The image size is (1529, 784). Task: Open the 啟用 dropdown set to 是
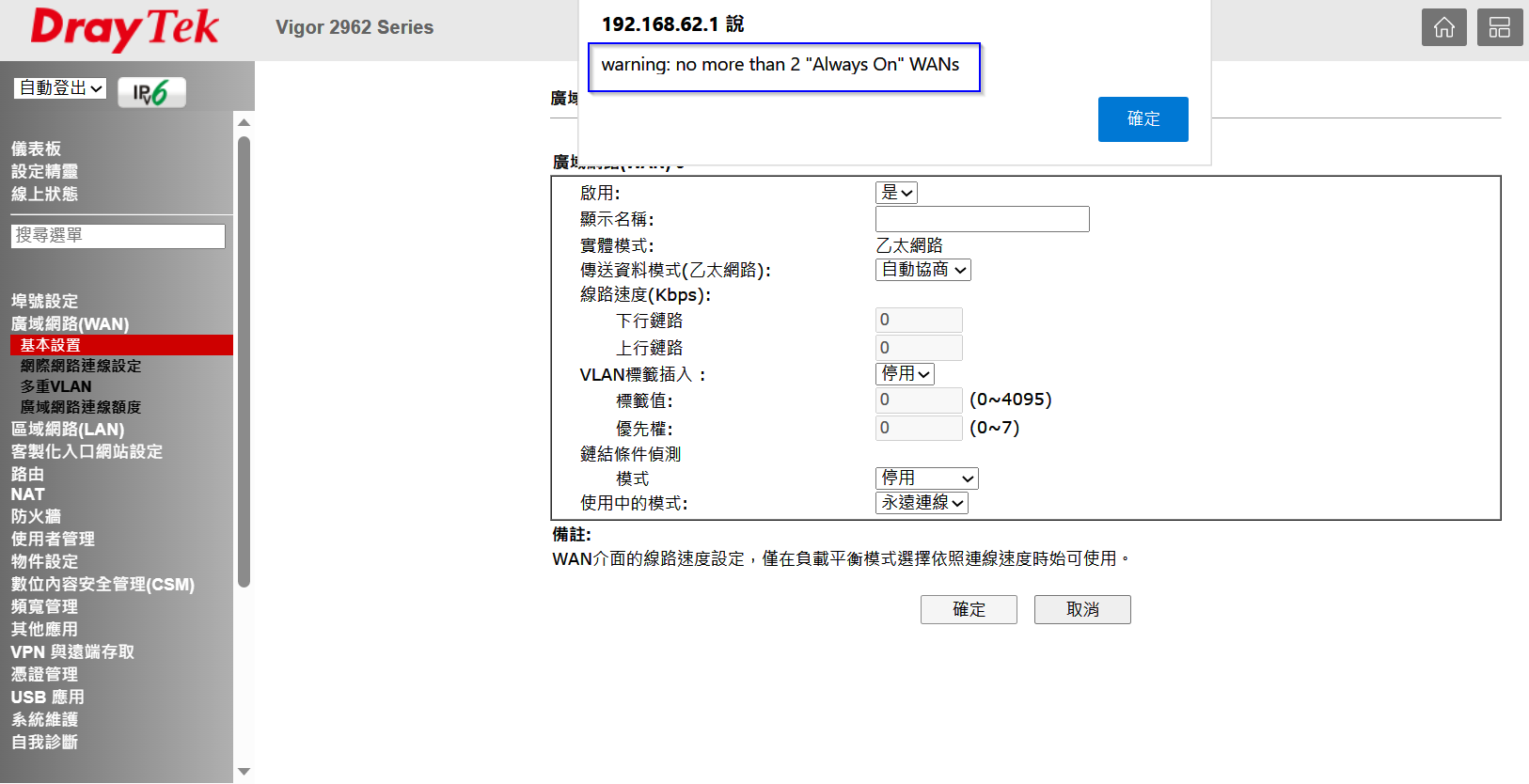(x=896, y=193)
